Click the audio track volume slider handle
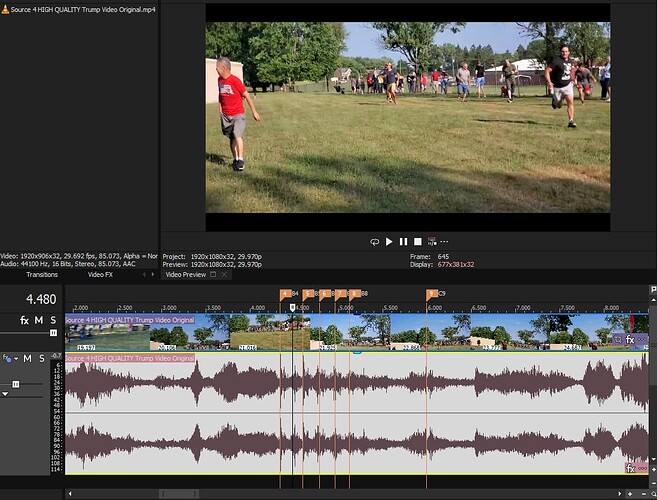The image size is (657, 500). 15,383
